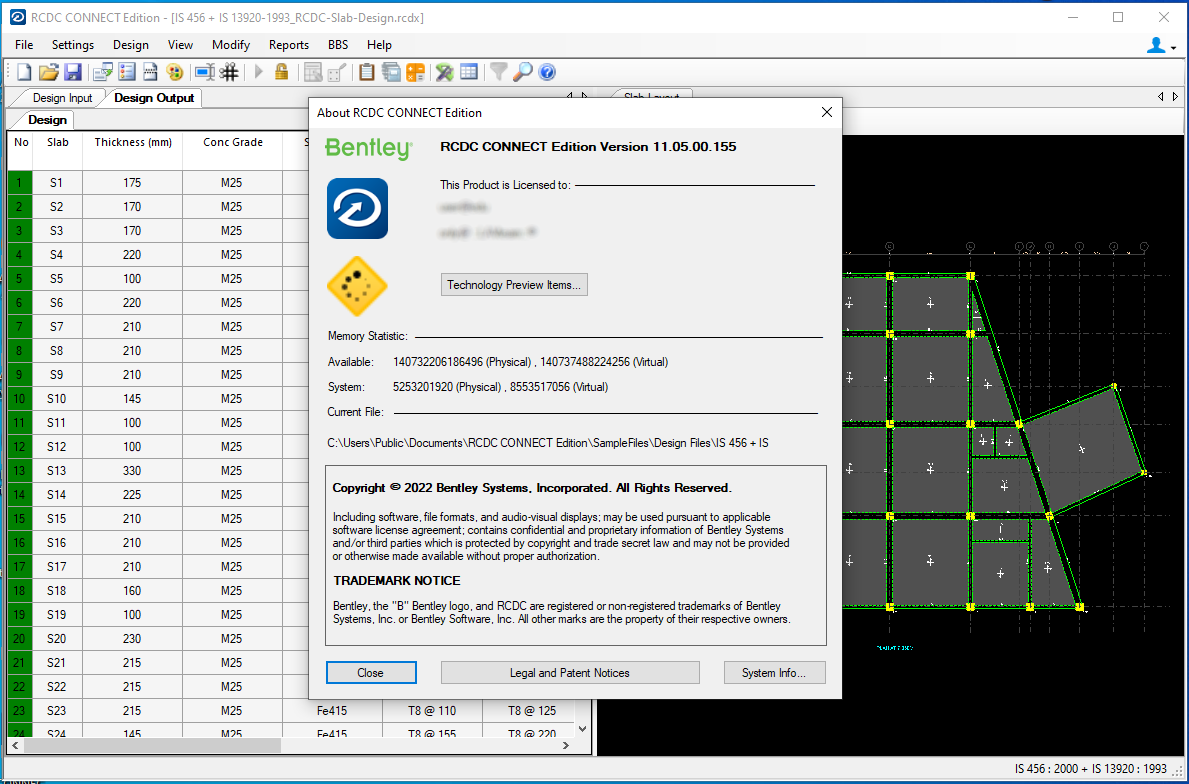The height and width of the screenshot is (784, 1189).
Task: Open Technology Preview Items...
Action: click(514, 285)
